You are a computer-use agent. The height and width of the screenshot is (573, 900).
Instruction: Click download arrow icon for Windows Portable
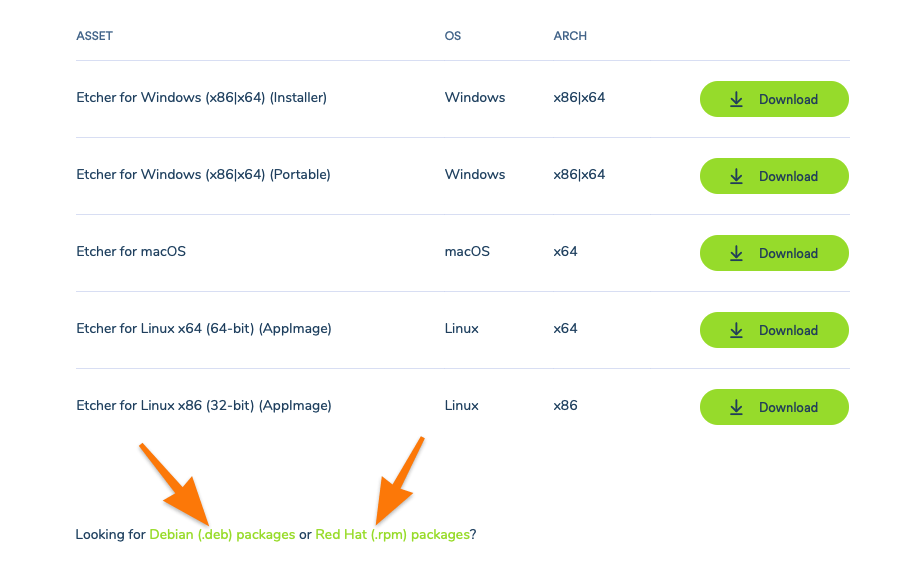tap(736, 176)
